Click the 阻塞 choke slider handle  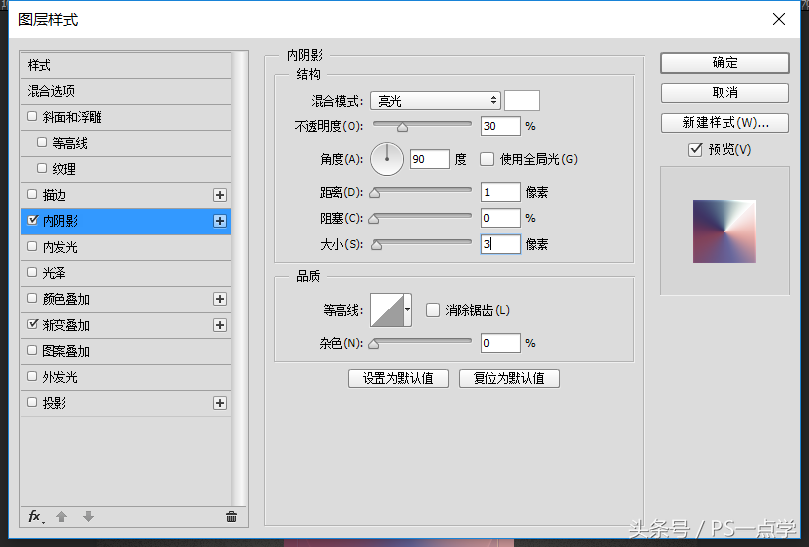coord(374,219)
